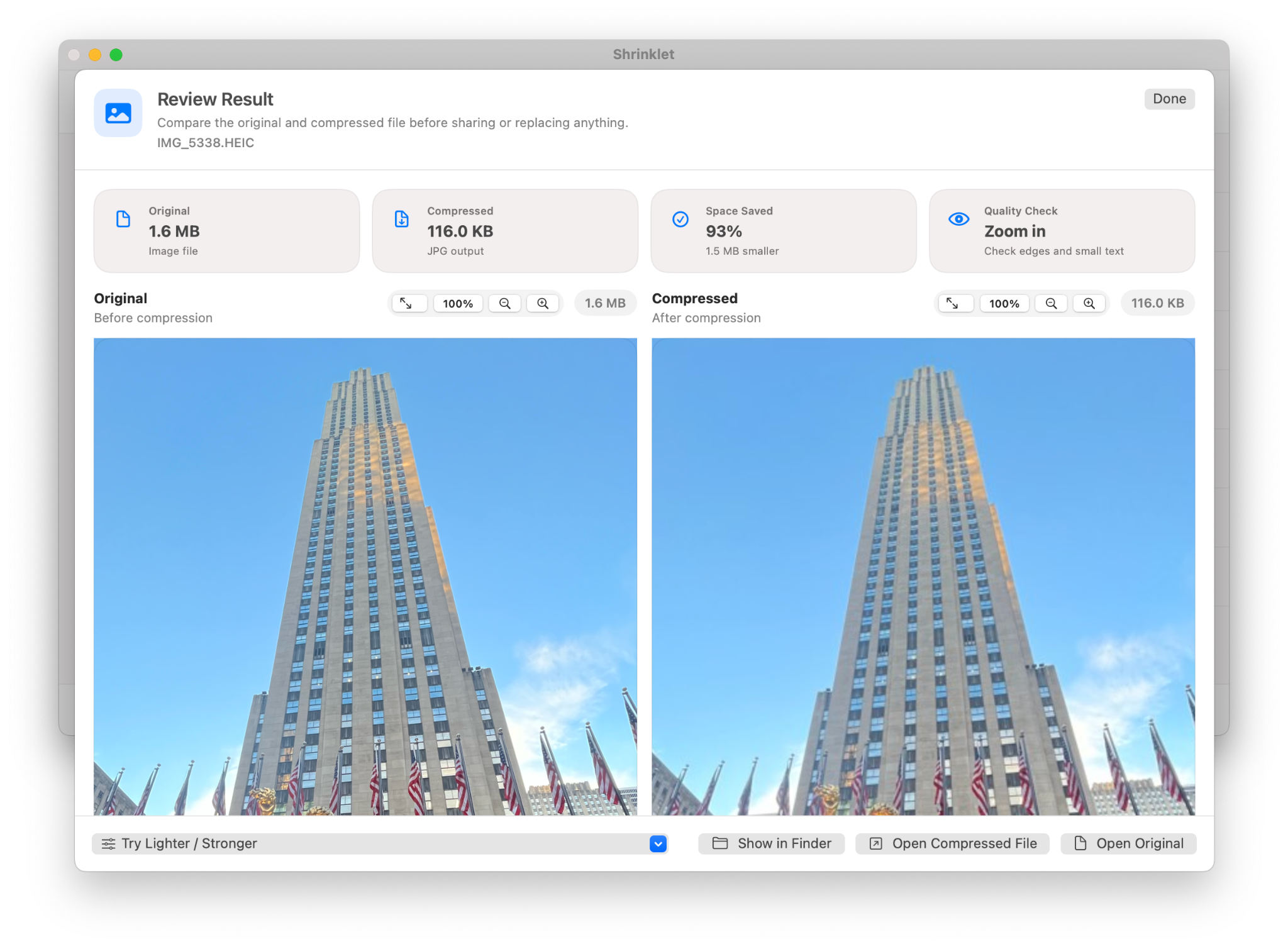The image size is (1288, 949).
Task: Click the IMG_5338.HEIC file name
Action: 206,143
